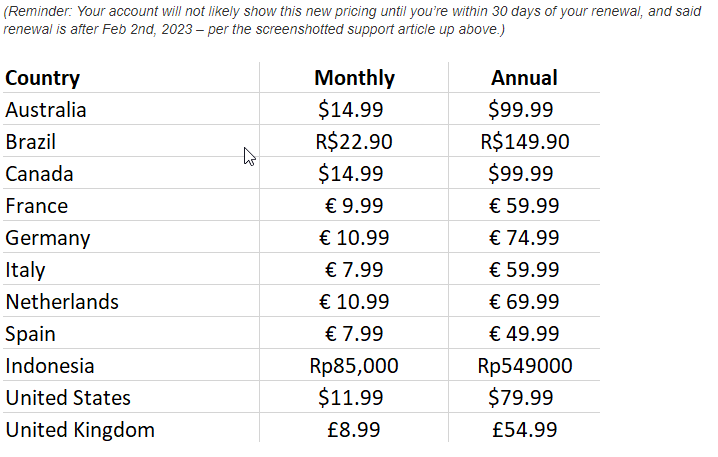Click the Annual column header
718x457 pixels.
click(524, 78)
